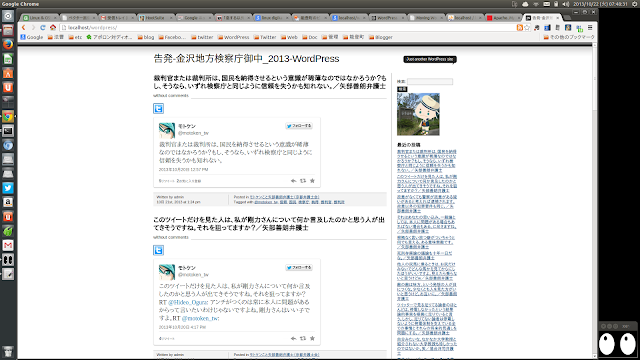
Task: Open the Web bookmarks folder
Action: (289, 37)
